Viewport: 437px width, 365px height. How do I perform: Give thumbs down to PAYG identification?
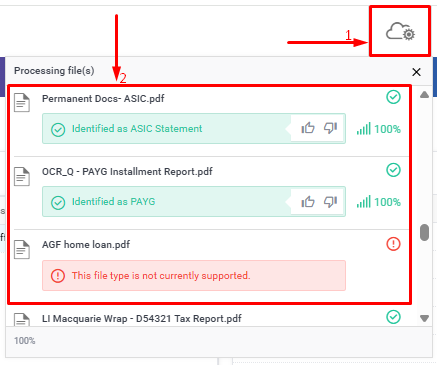(x=330, y=201)
